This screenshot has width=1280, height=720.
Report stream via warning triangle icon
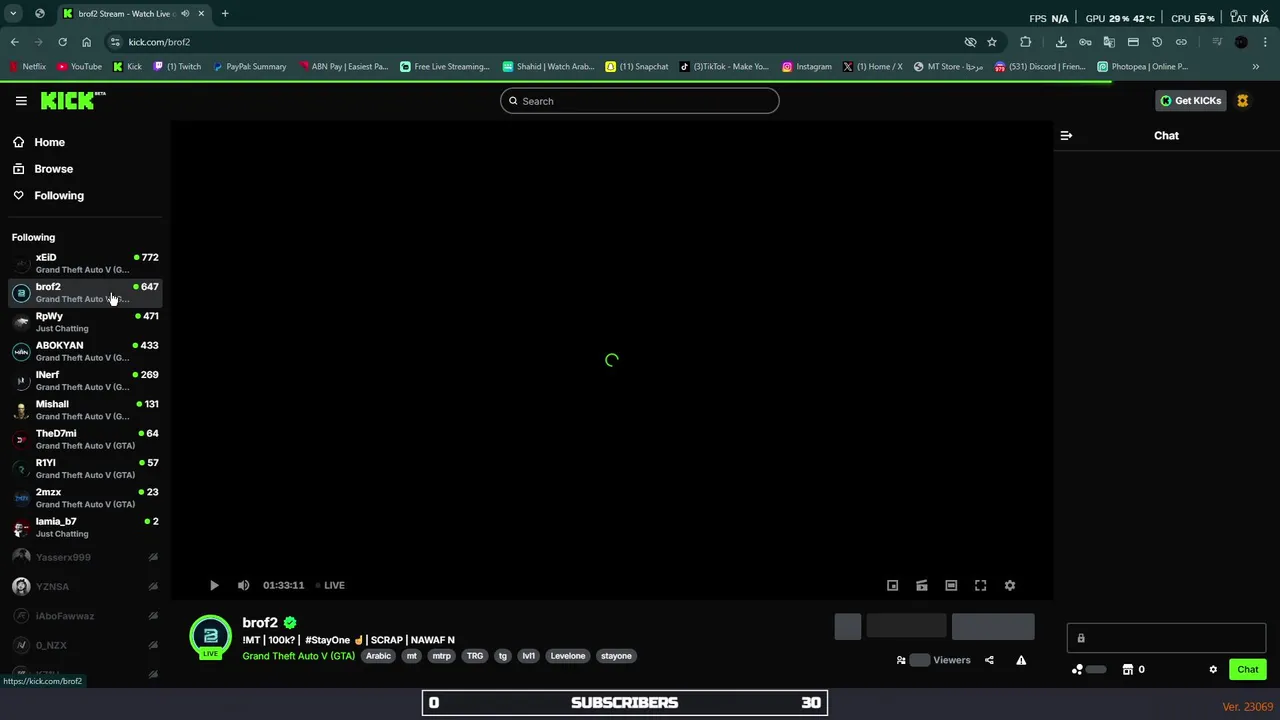point(1021,660)
